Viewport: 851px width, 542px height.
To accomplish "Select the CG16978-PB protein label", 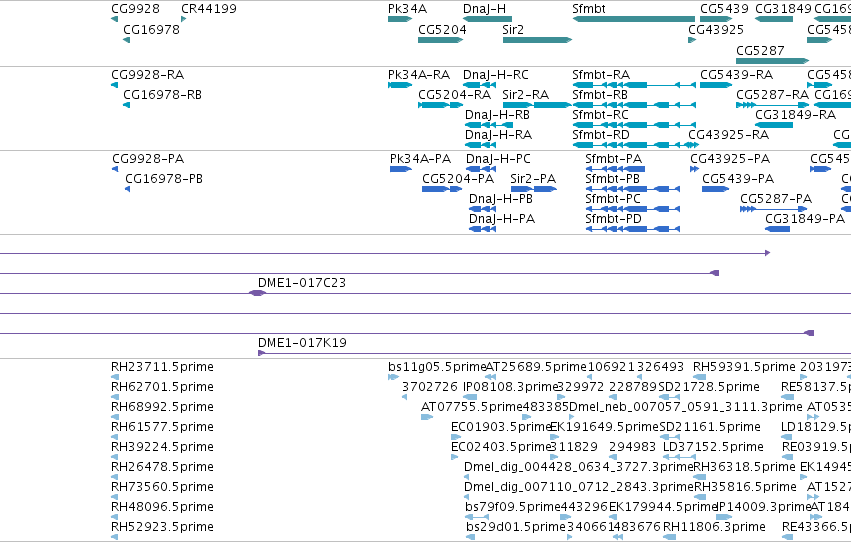I will point(164,179).
